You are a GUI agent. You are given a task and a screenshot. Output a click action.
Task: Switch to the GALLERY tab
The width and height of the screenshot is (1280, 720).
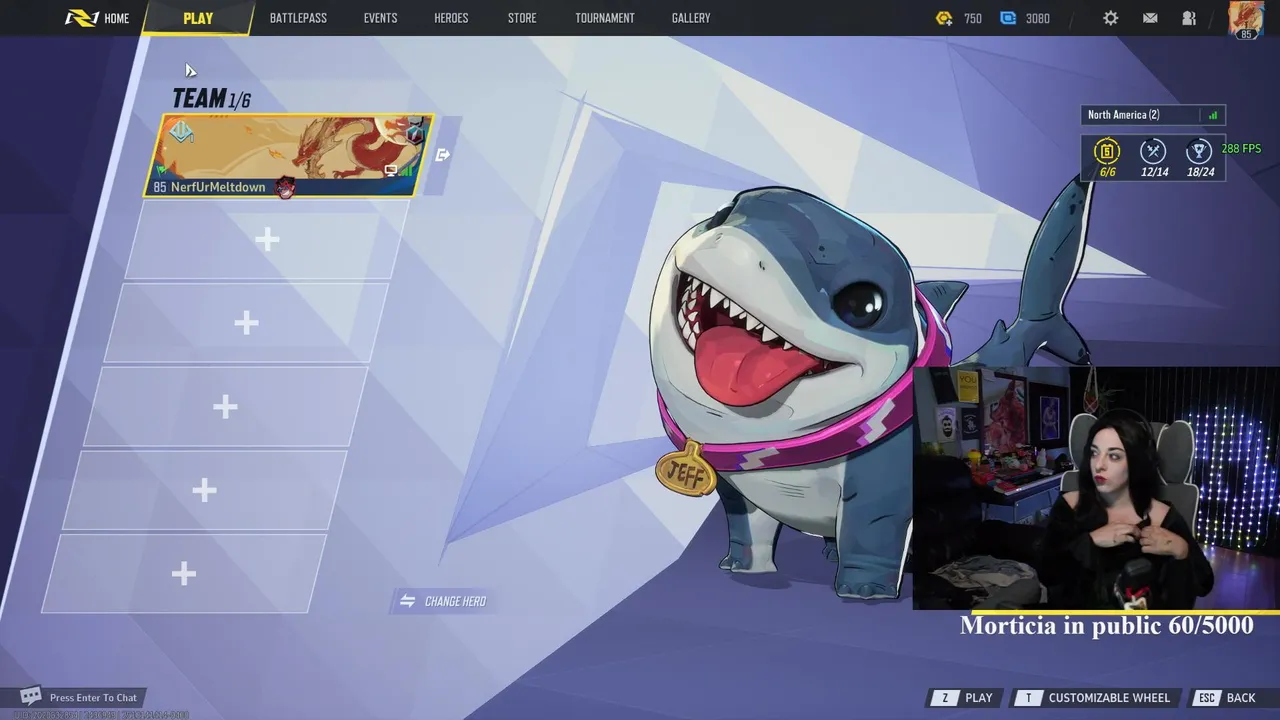691,18
